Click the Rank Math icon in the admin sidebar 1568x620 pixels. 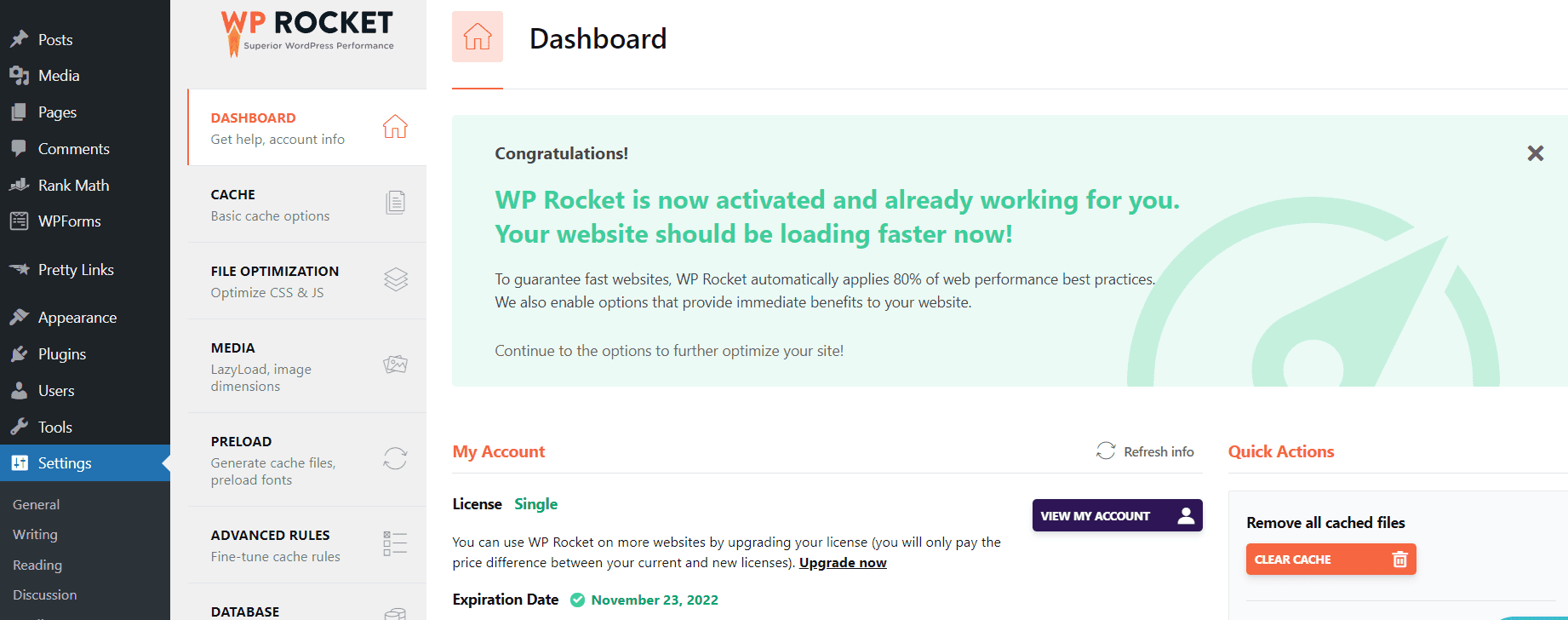[19, 185]
